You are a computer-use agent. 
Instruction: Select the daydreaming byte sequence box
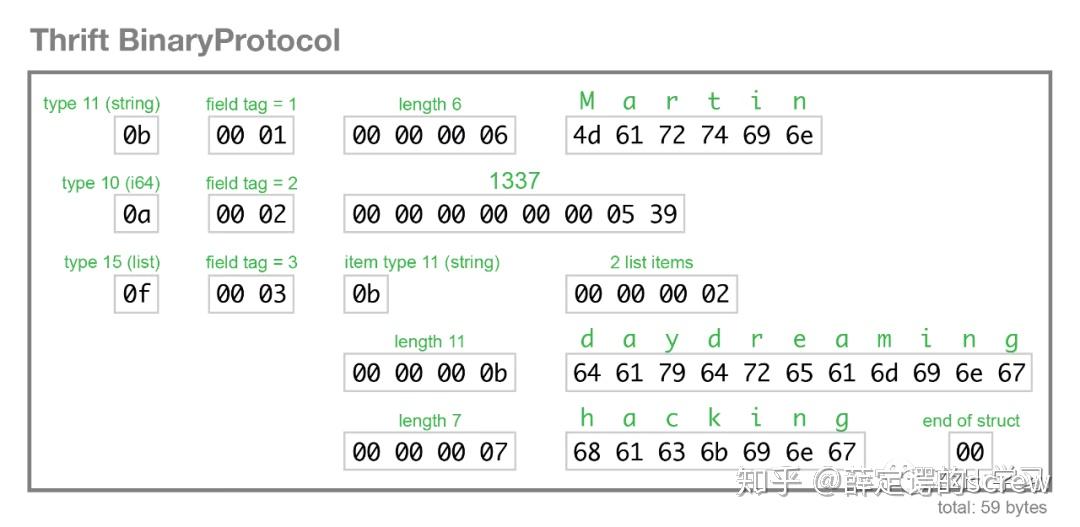pos(799,373)
